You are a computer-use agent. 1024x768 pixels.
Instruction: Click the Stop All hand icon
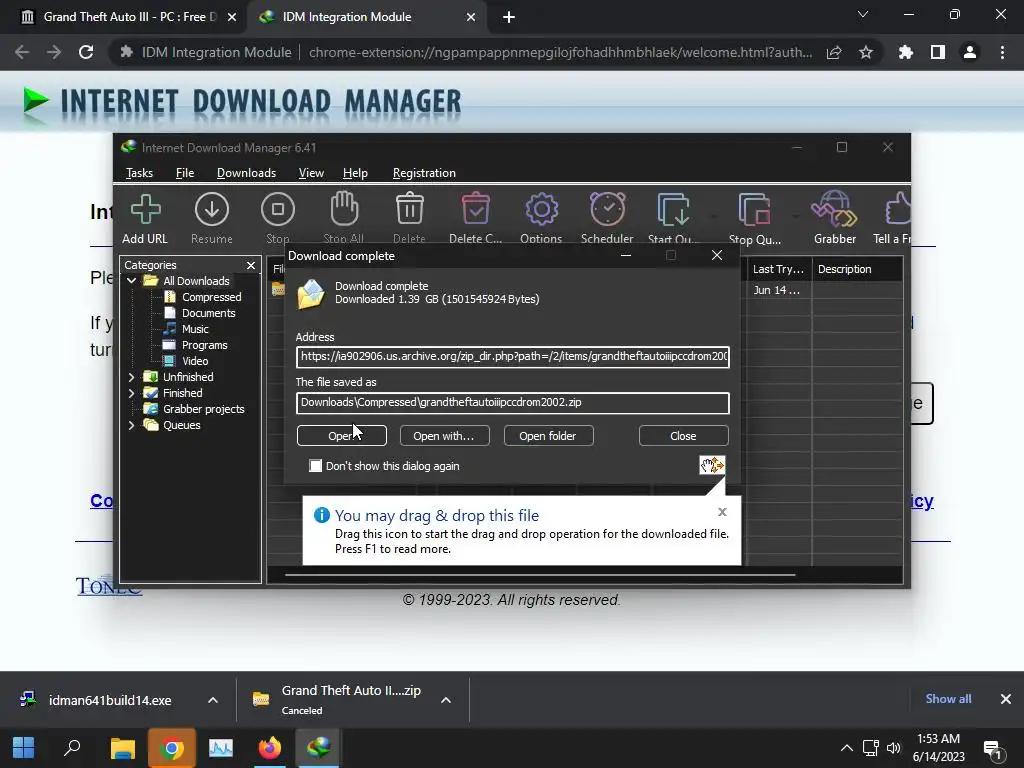344,209
